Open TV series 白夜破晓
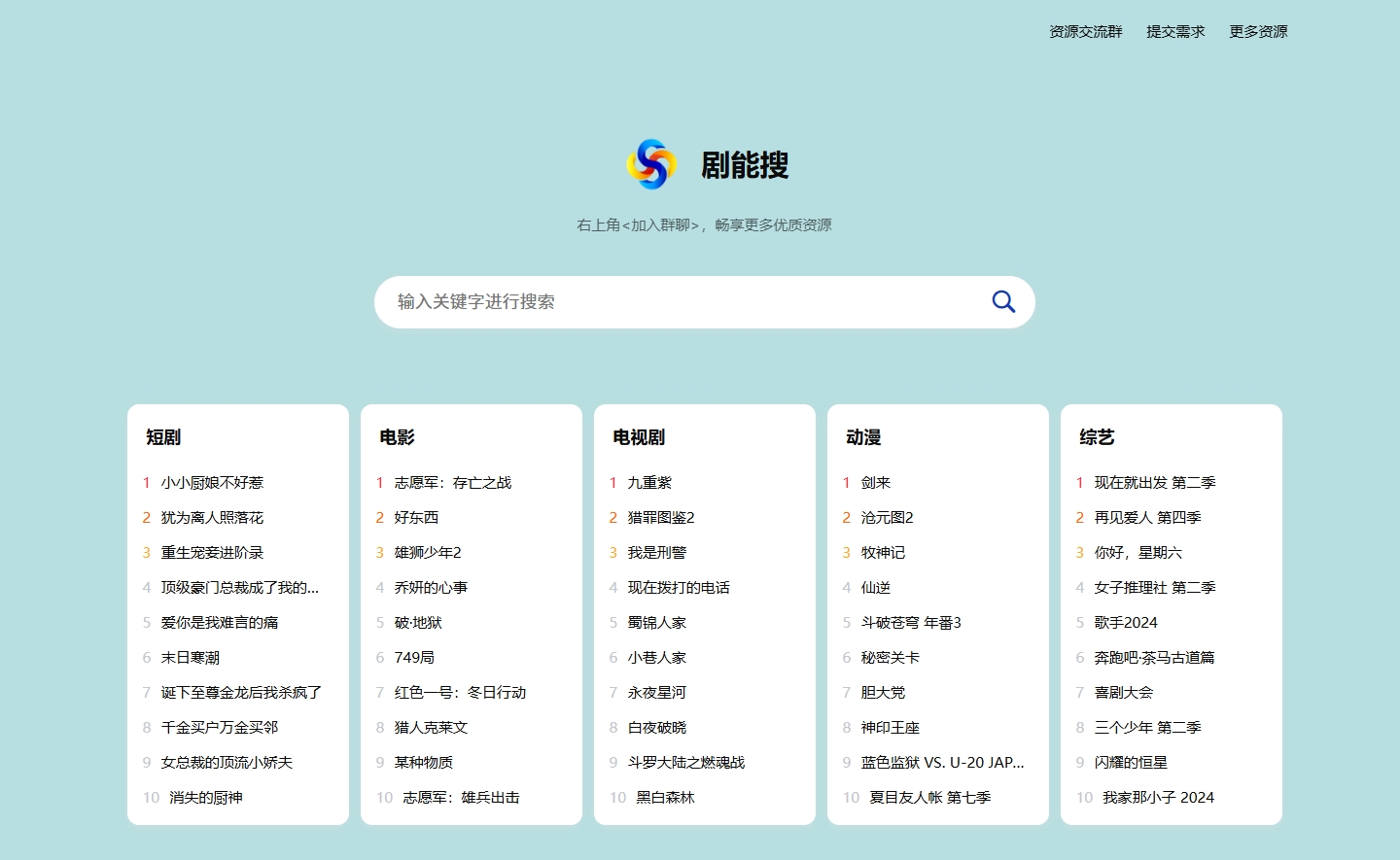Screen dimensions: 1400x860 coord(656,728)
